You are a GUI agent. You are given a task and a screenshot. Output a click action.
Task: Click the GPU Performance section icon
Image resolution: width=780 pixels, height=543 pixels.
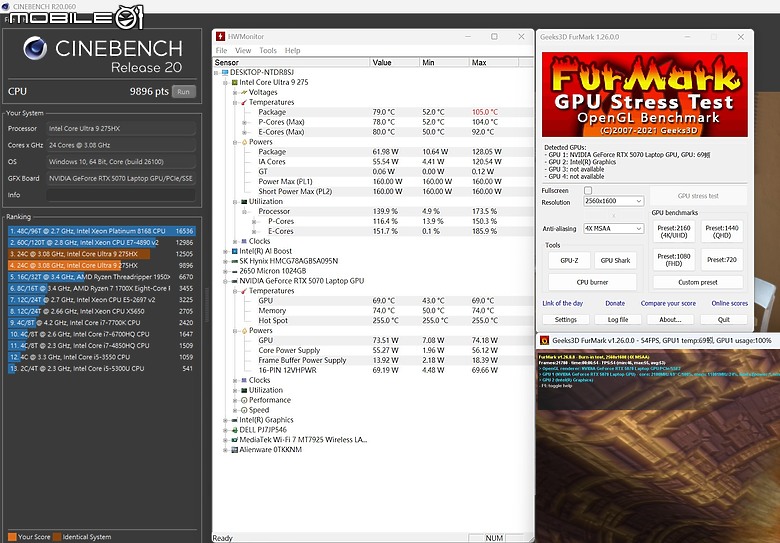click(244, 400)
